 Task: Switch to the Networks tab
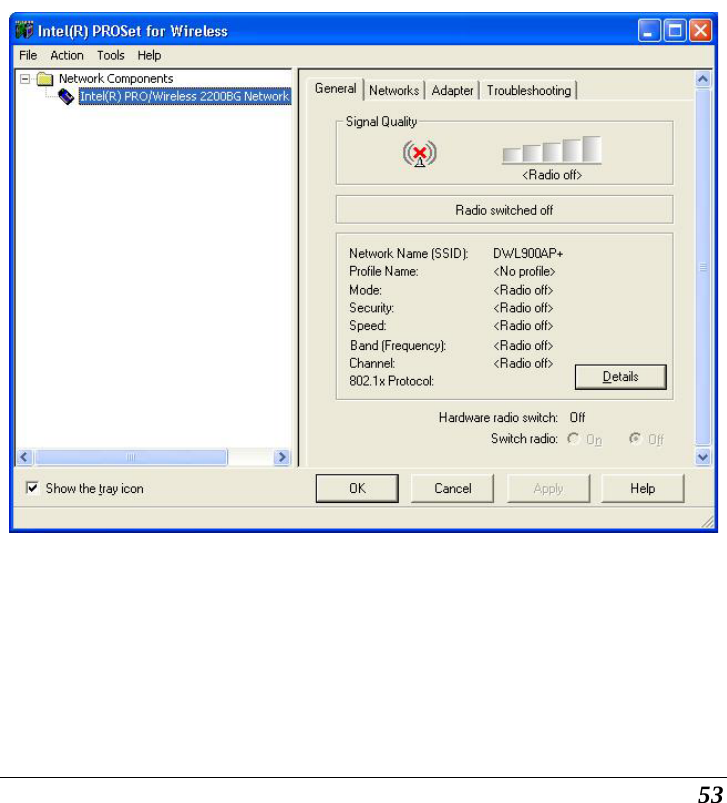[394, 91]
